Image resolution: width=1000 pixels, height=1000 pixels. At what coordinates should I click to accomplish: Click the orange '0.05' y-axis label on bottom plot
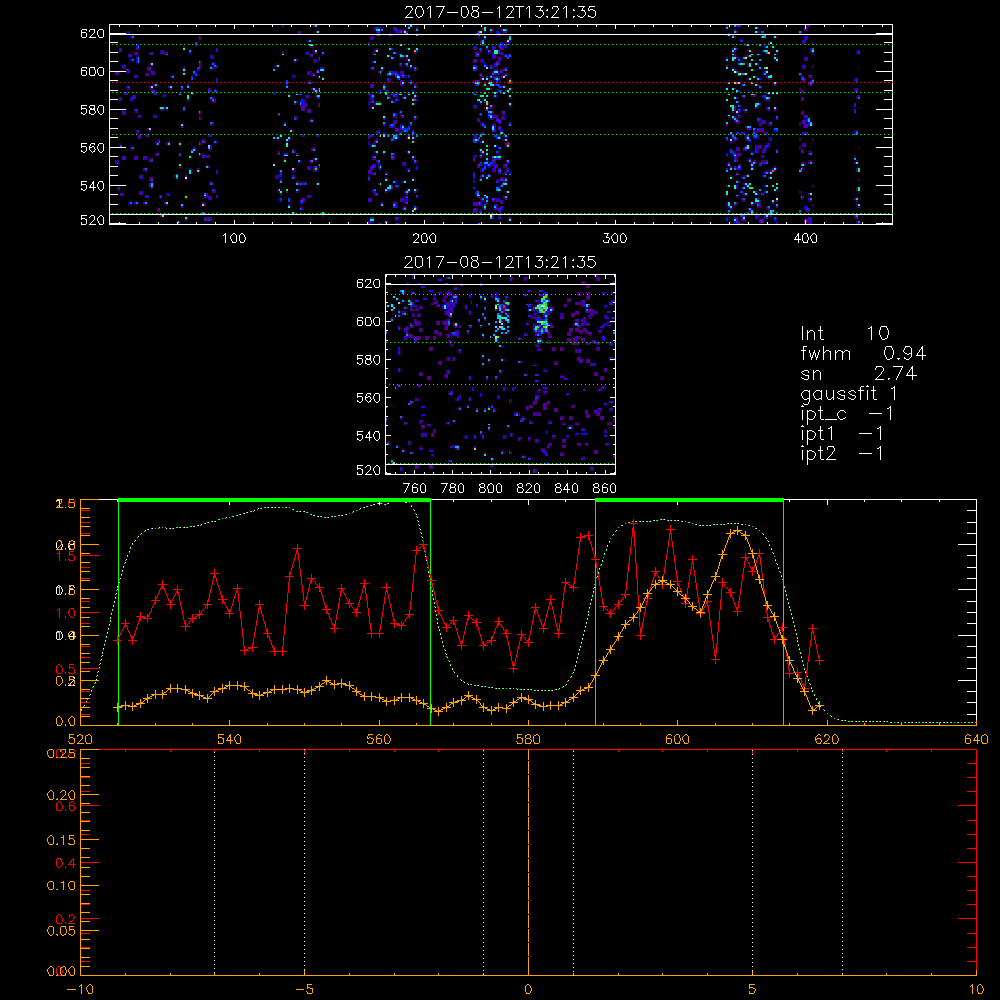click(x=61, y=931)
